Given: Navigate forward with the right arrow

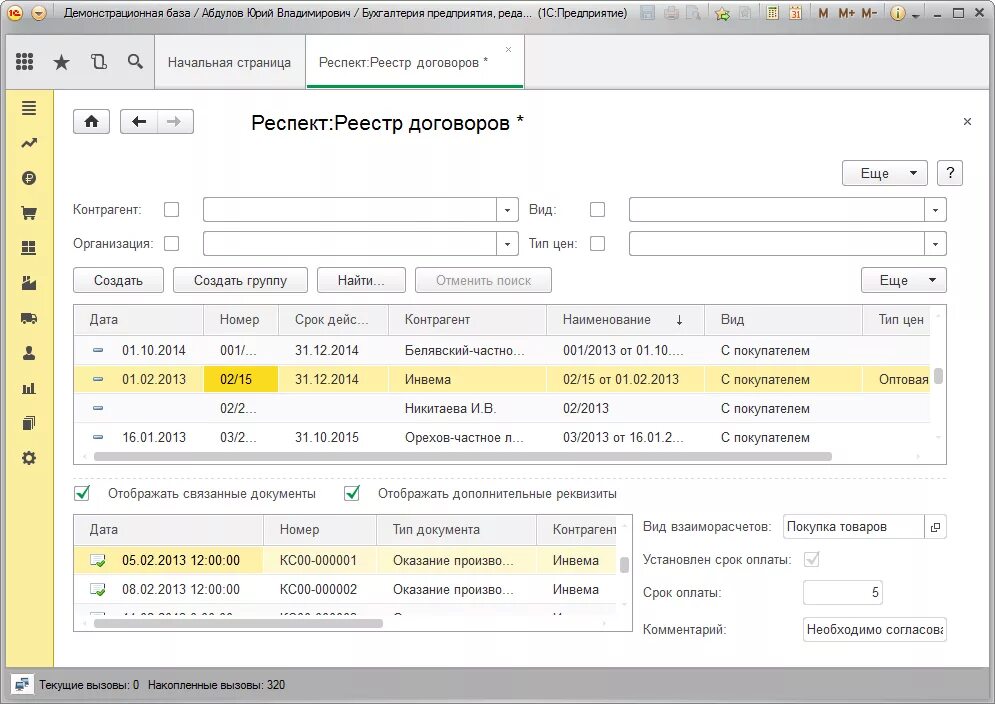Looking at the screenshot, I should [174, 121].
